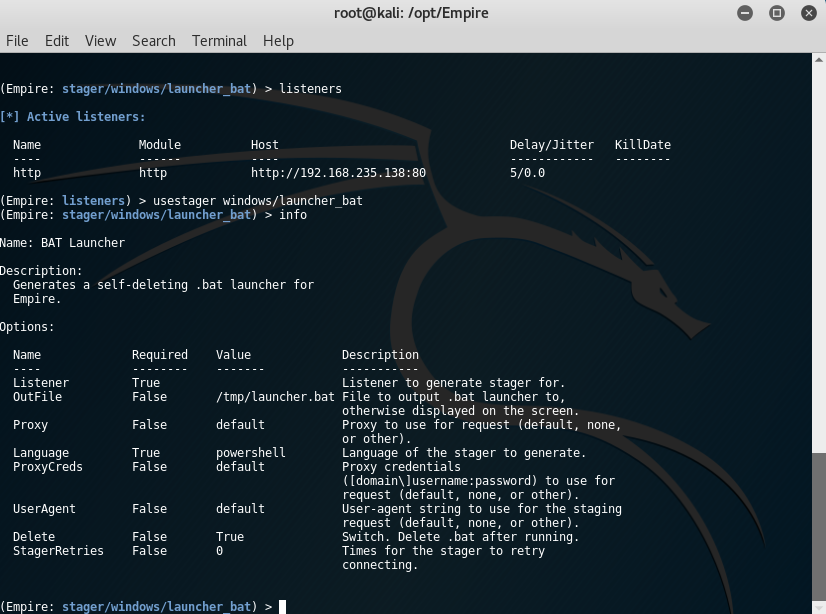Click the Delete value 'True'

pyautogui.click(x=230, y=537)
